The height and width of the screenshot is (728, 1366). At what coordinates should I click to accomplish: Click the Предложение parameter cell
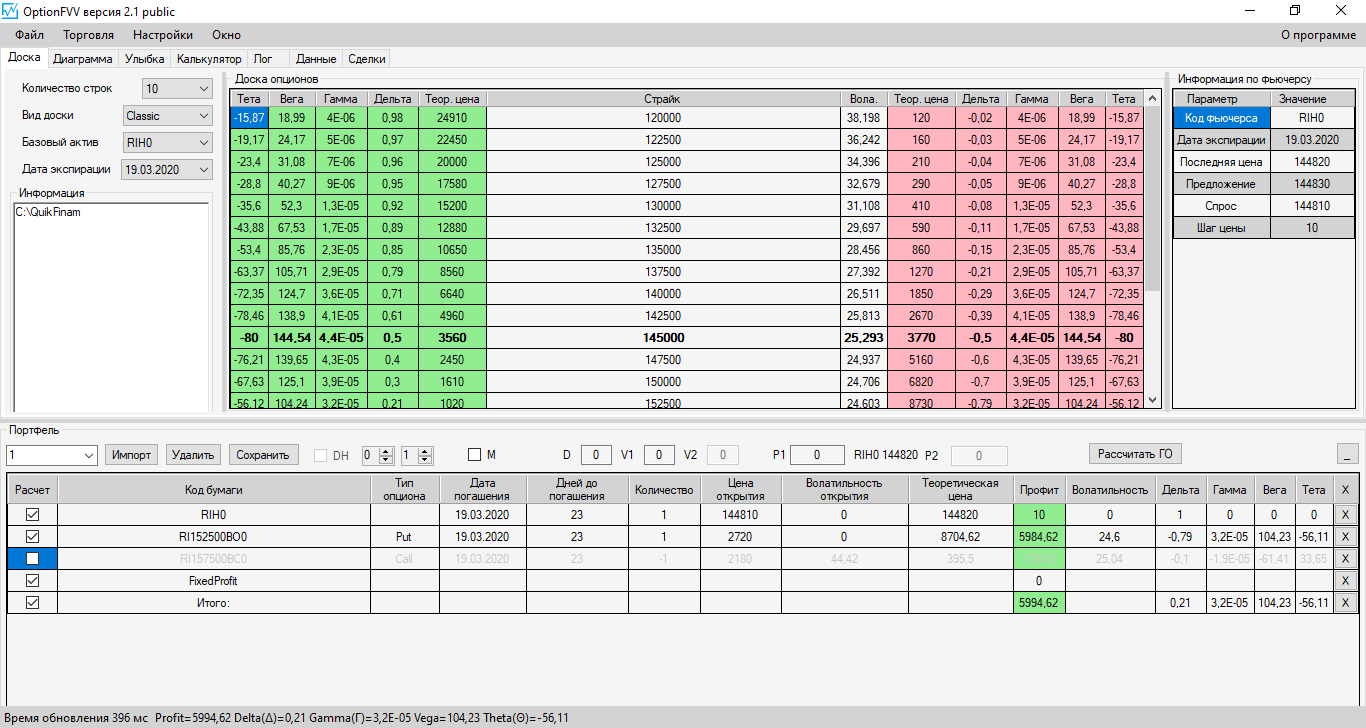1222,184
